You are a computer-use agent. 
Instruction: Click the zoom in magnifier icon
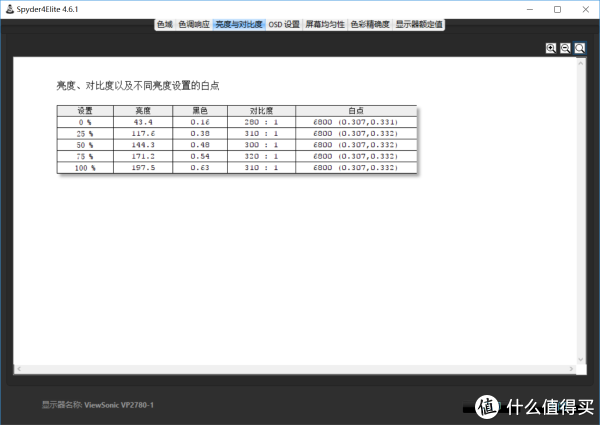pyautogui.click(x=551, y=48)
